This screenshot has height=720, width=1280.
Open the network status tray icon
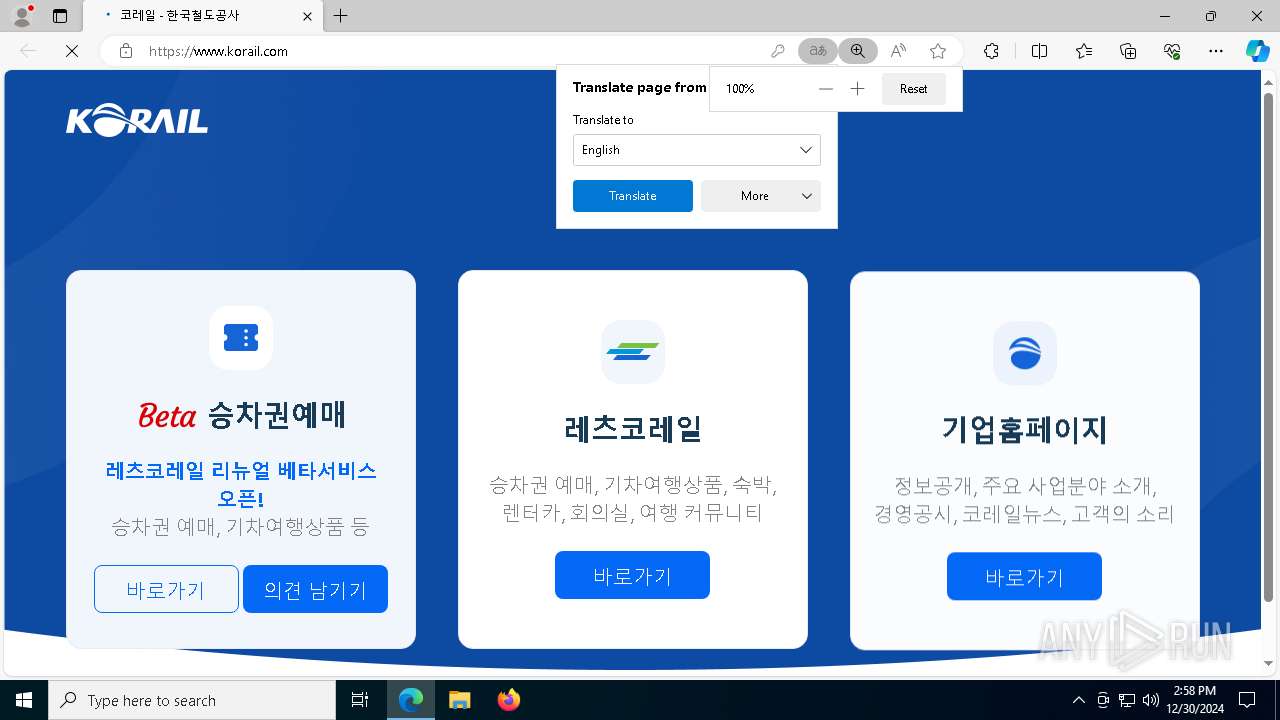pos(1127,700)
